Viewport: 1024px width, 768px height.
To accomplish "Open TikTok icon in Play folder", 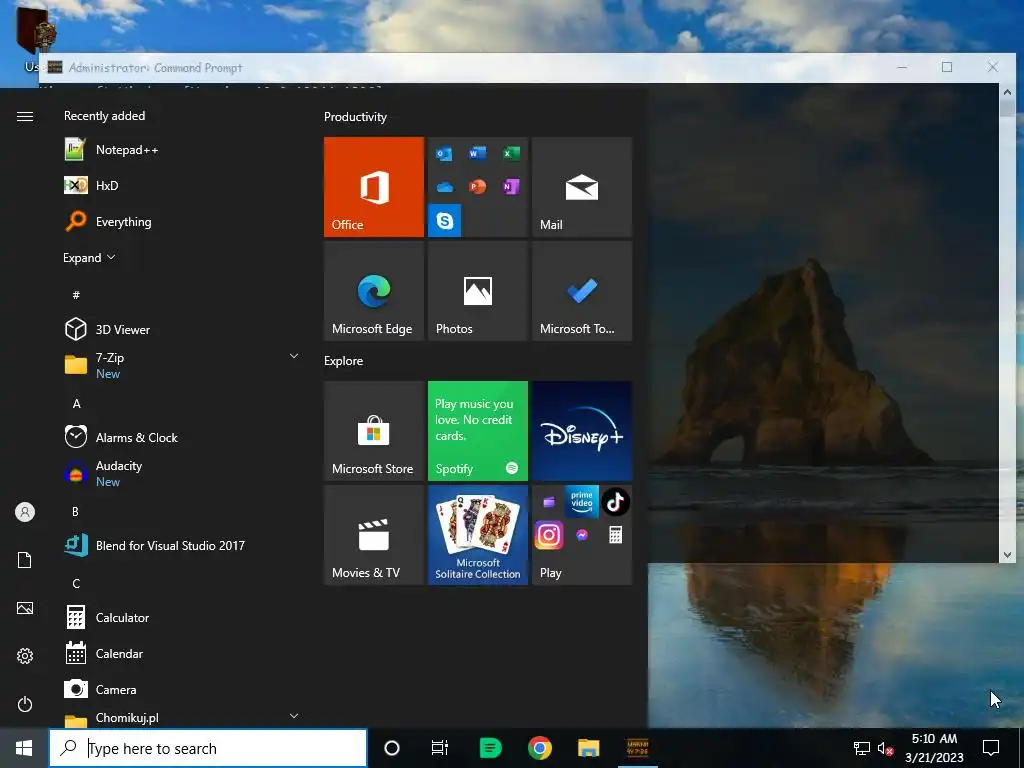I will (615, 502).
